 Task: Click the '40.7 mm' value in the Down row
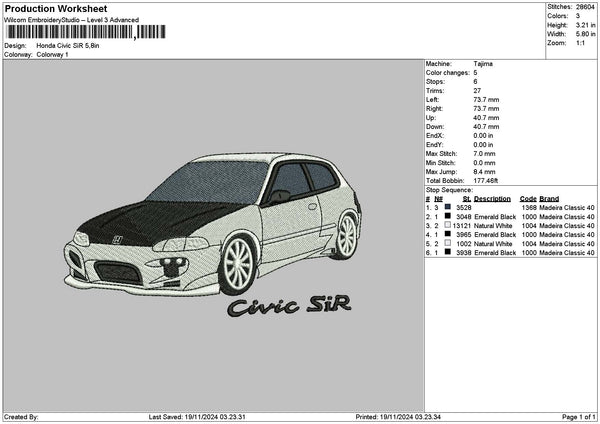486,127
